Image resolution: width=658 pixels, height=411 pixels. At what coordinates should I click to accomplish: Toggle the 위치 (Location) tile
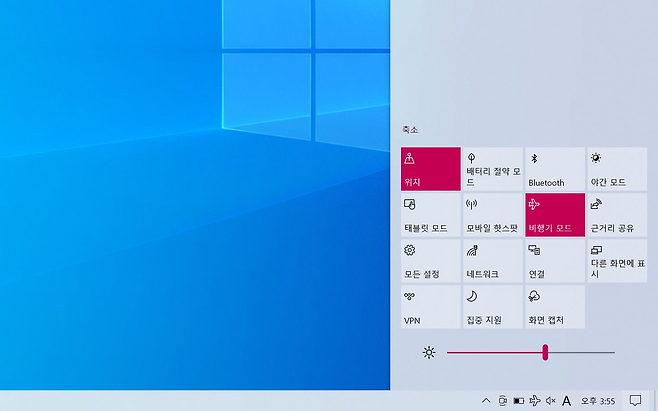pyautogui.click(x=431, y=168)
